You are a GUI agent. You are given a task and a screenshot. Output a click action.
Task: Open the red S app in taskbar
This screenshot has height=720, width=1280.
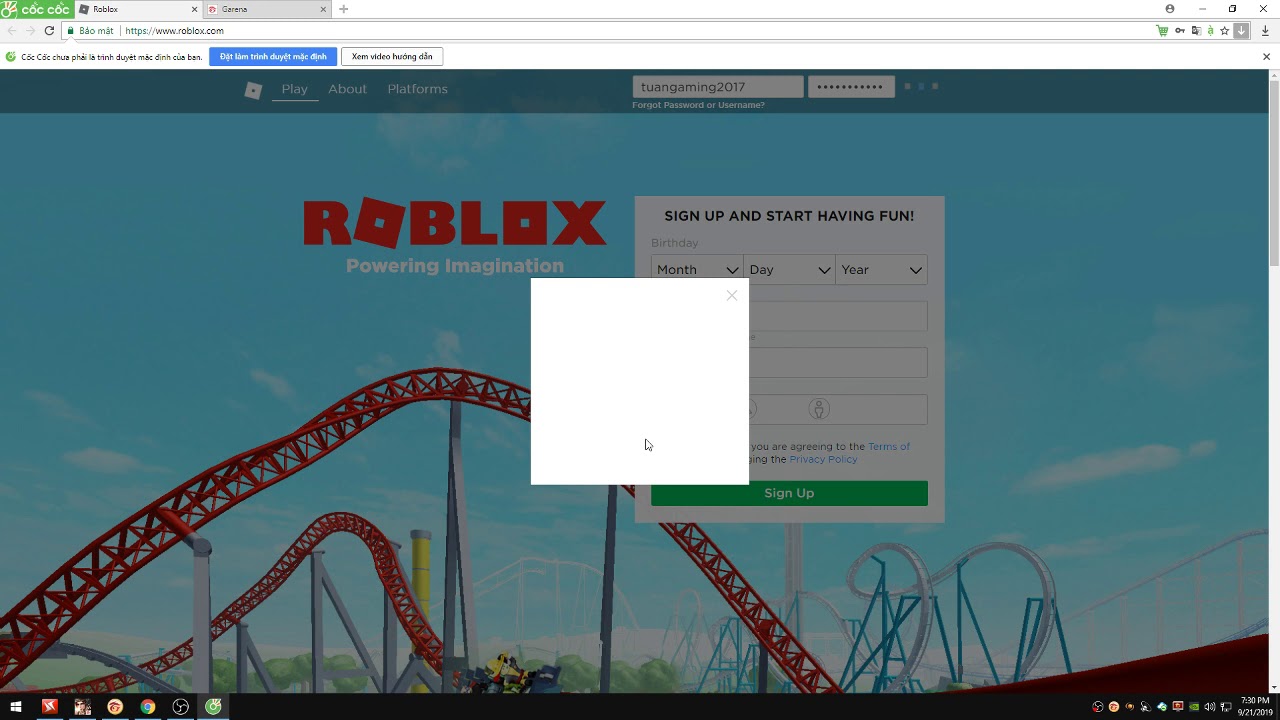(49, 707)
